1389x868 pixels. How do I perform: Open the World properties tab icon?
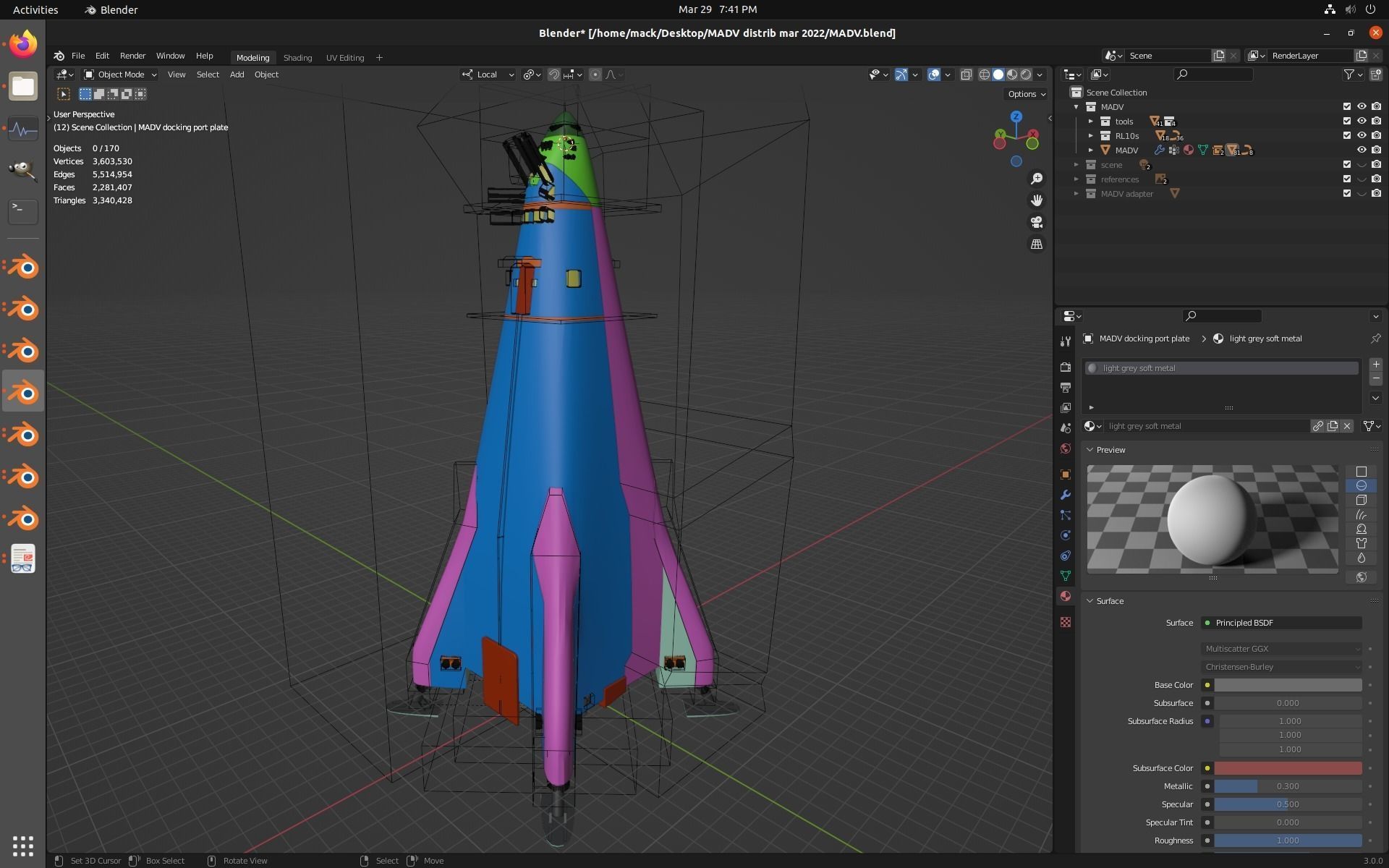pos(1065,448)
